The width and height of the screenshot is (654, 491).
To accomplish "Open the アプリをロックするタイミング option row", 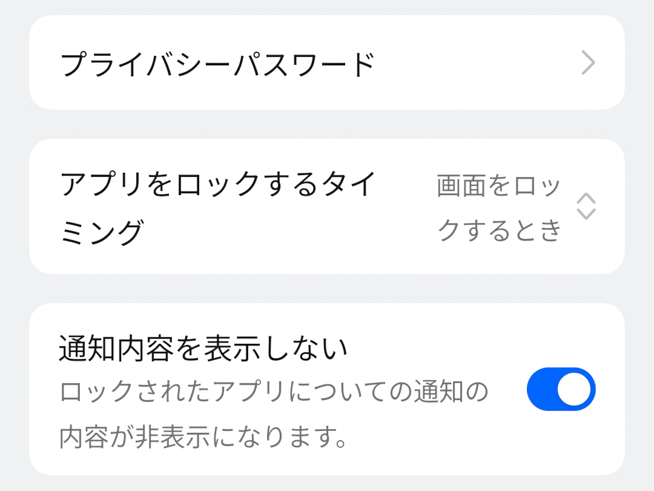I will [326, 207].
